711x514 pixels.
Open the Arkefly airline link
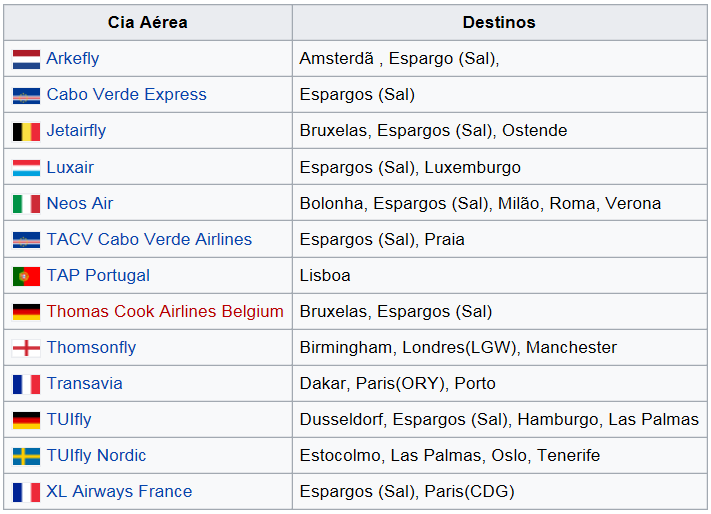point(73,58)
